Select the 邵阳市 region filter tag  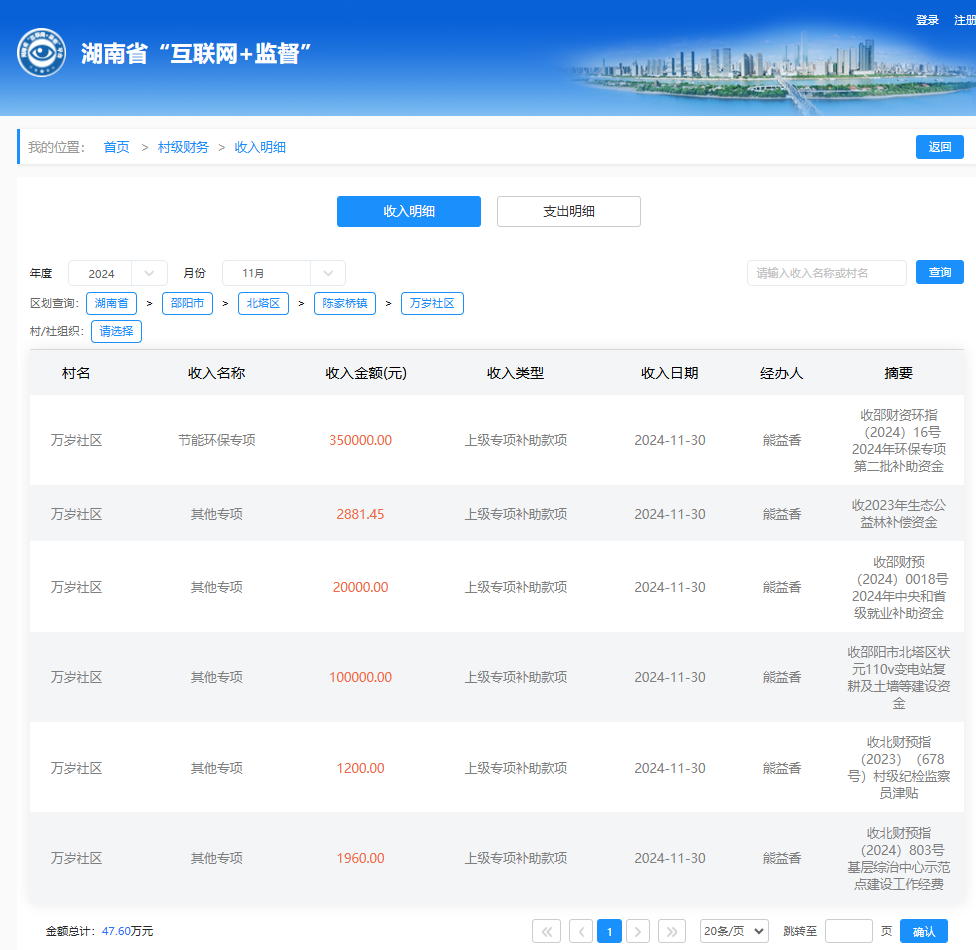click(187, 303)
